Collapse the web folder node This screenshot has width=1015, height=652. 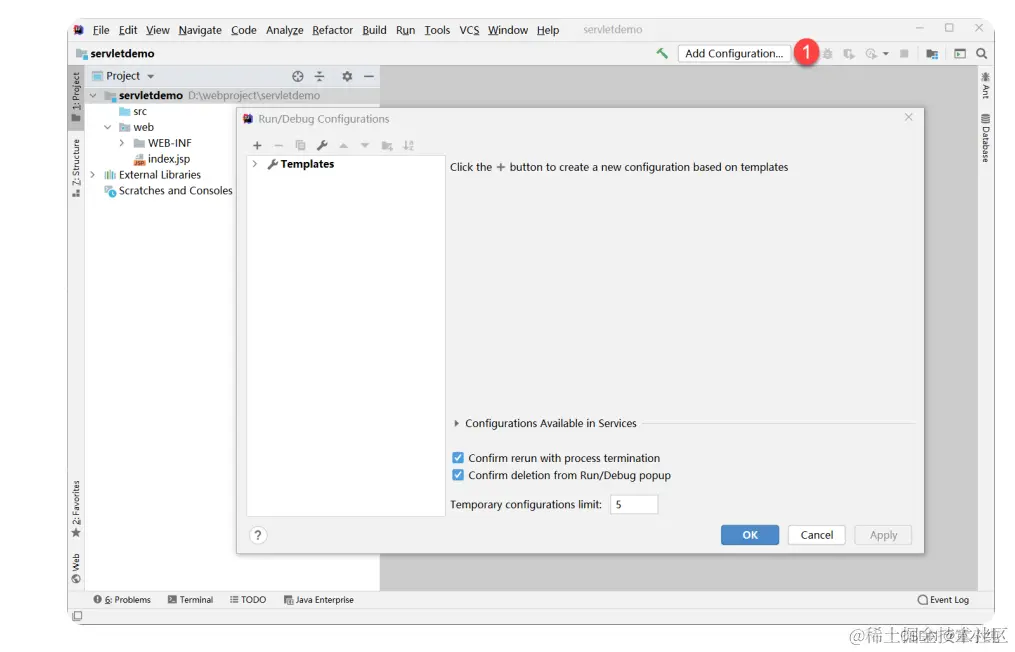pos(107,128)
